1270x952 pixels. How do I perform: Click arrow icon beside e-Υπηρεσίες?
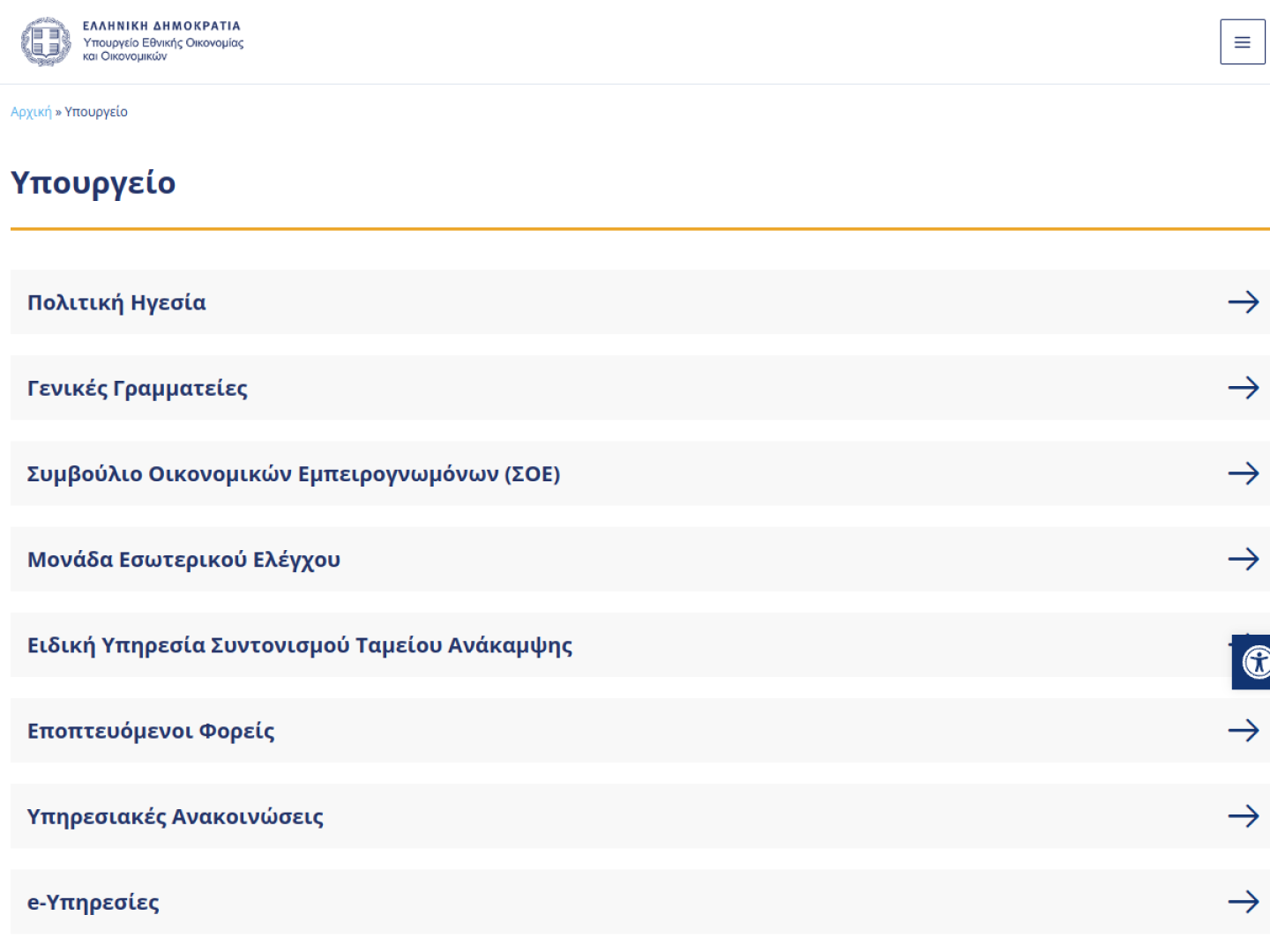[1244, 902]
